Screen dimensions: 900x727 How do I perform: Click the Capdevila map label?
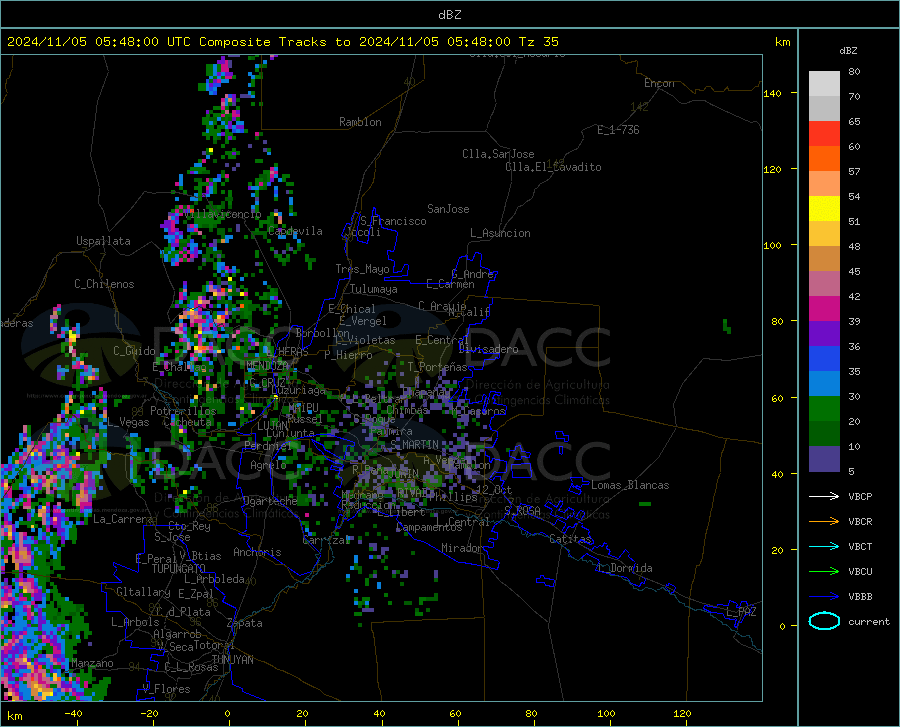click(295, 231)
